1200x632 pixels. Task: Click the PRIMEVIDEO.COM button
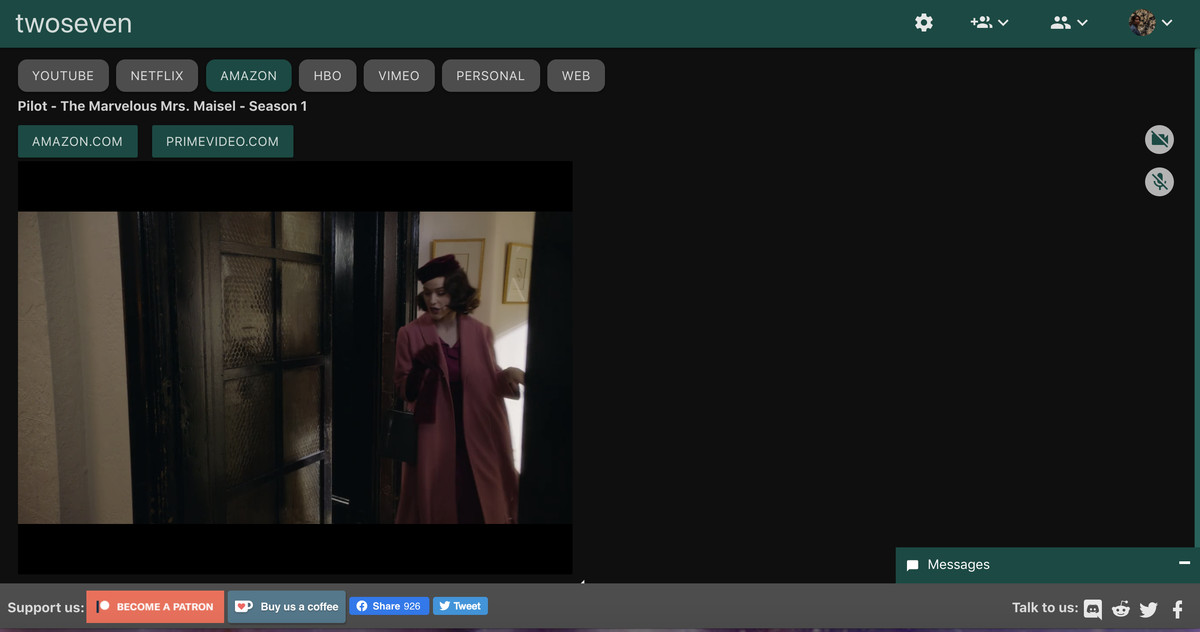(x=222, y=142)
